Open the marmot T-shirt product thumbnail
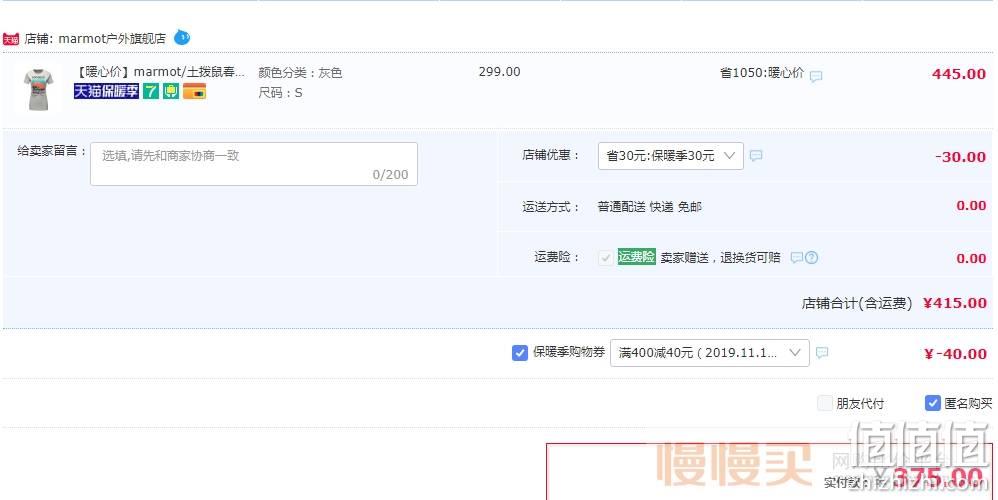This screenshot has height=500, width=998. (38, 89)
